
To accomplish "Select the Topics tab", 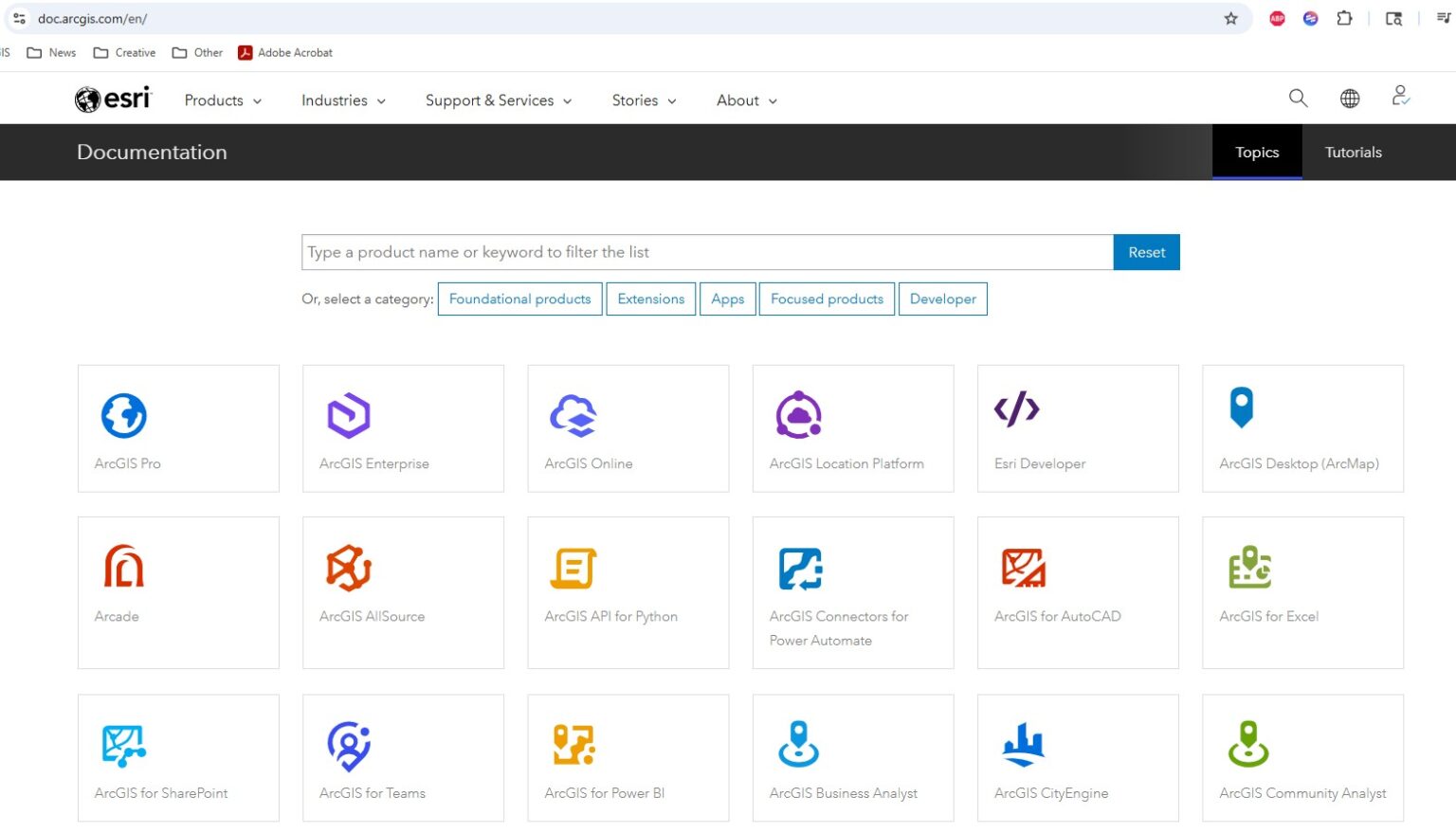I will point(1256,153).
